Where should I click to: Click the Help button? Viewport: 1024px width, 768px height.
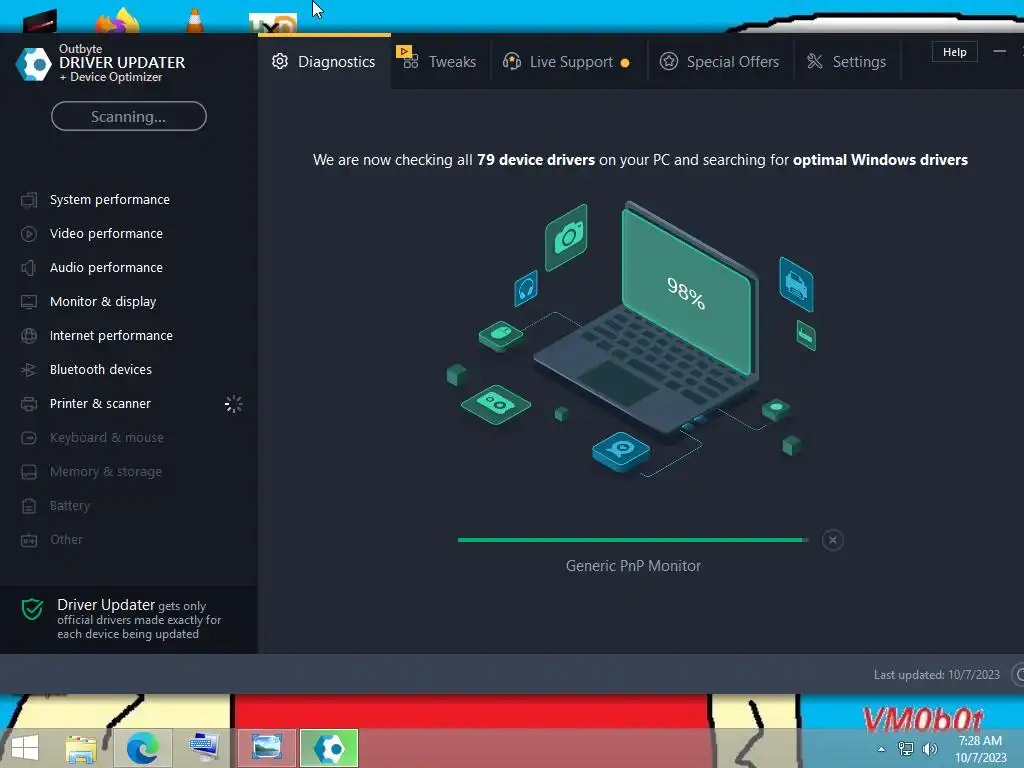click(x=954, y=52)
